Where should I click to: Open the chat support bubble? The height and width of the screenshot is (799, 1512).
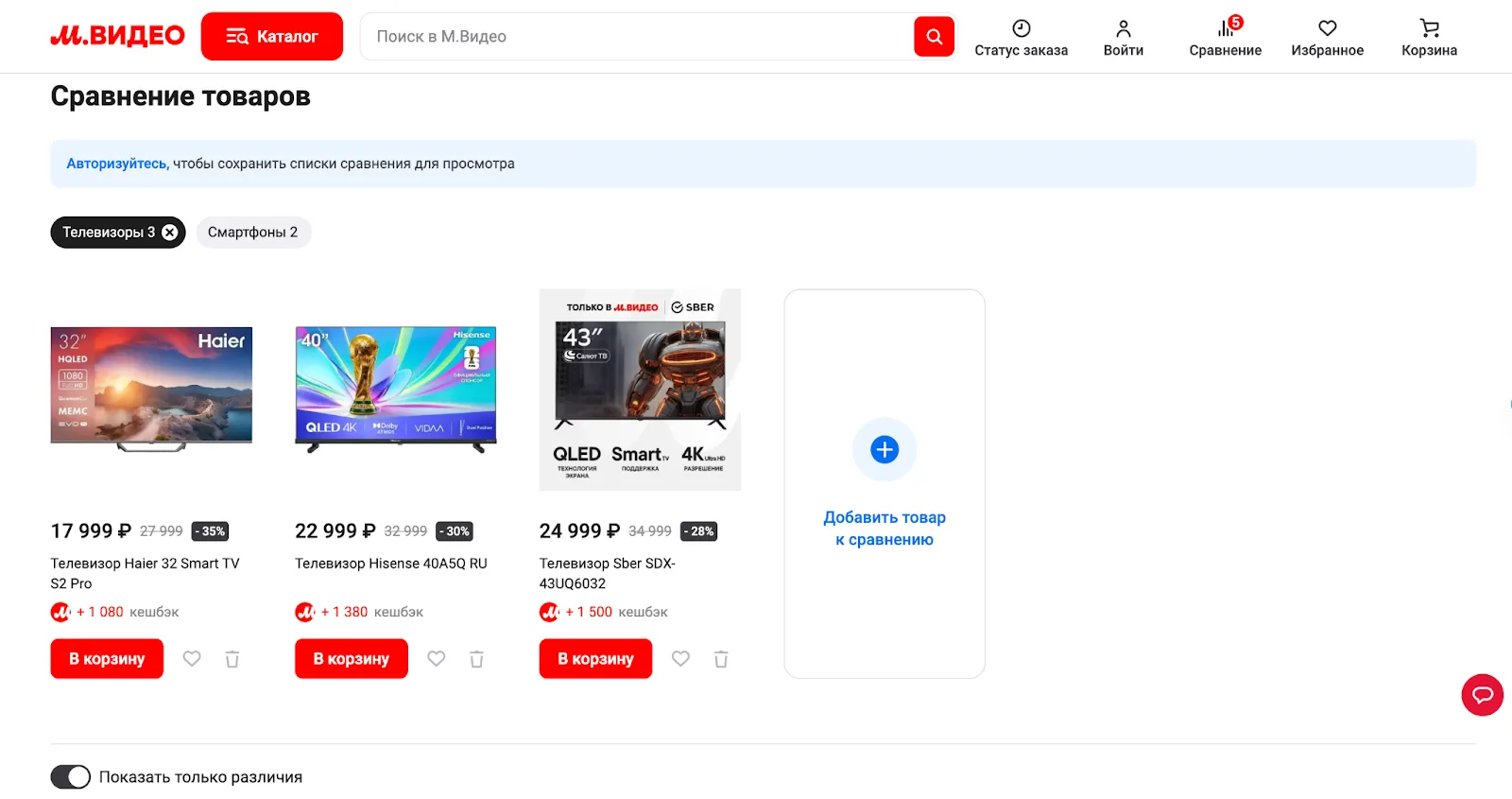1482,695
